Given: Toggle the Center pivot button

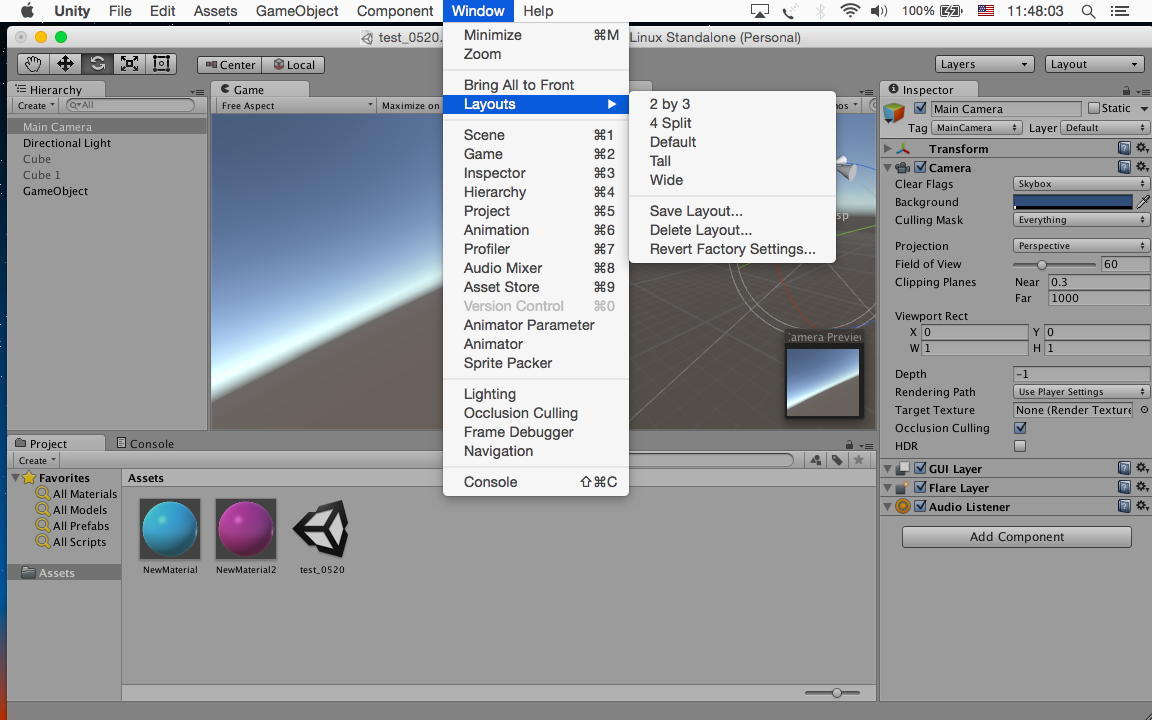Looking at the screenshot, I should point(229,65).
